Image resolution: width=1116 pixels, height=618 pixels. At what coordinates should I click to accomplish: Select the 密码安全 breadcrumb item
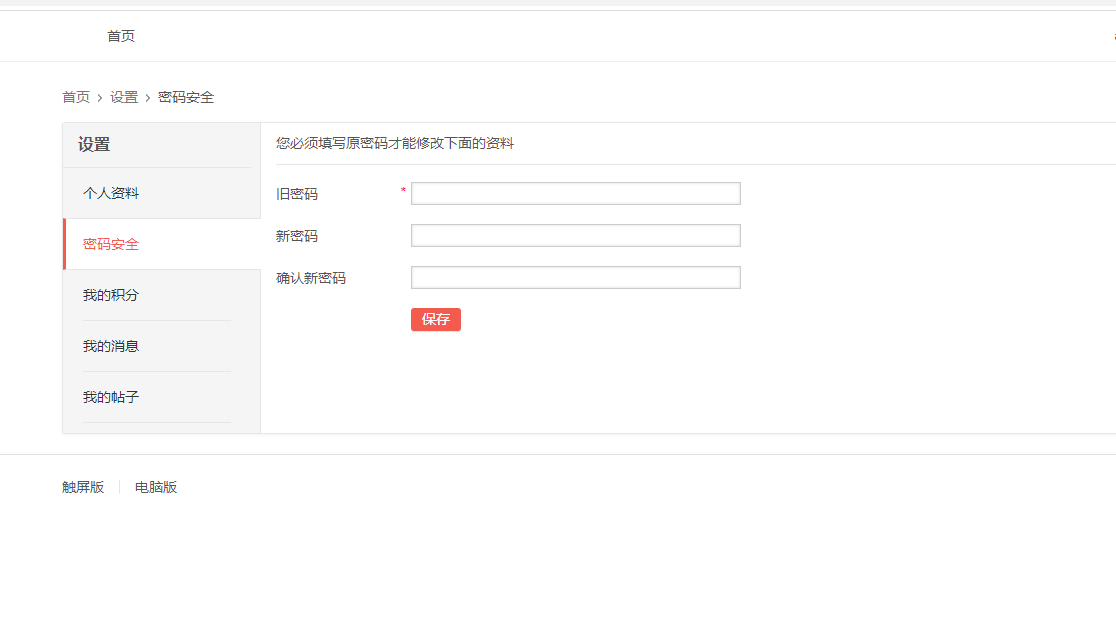(185, 97)
